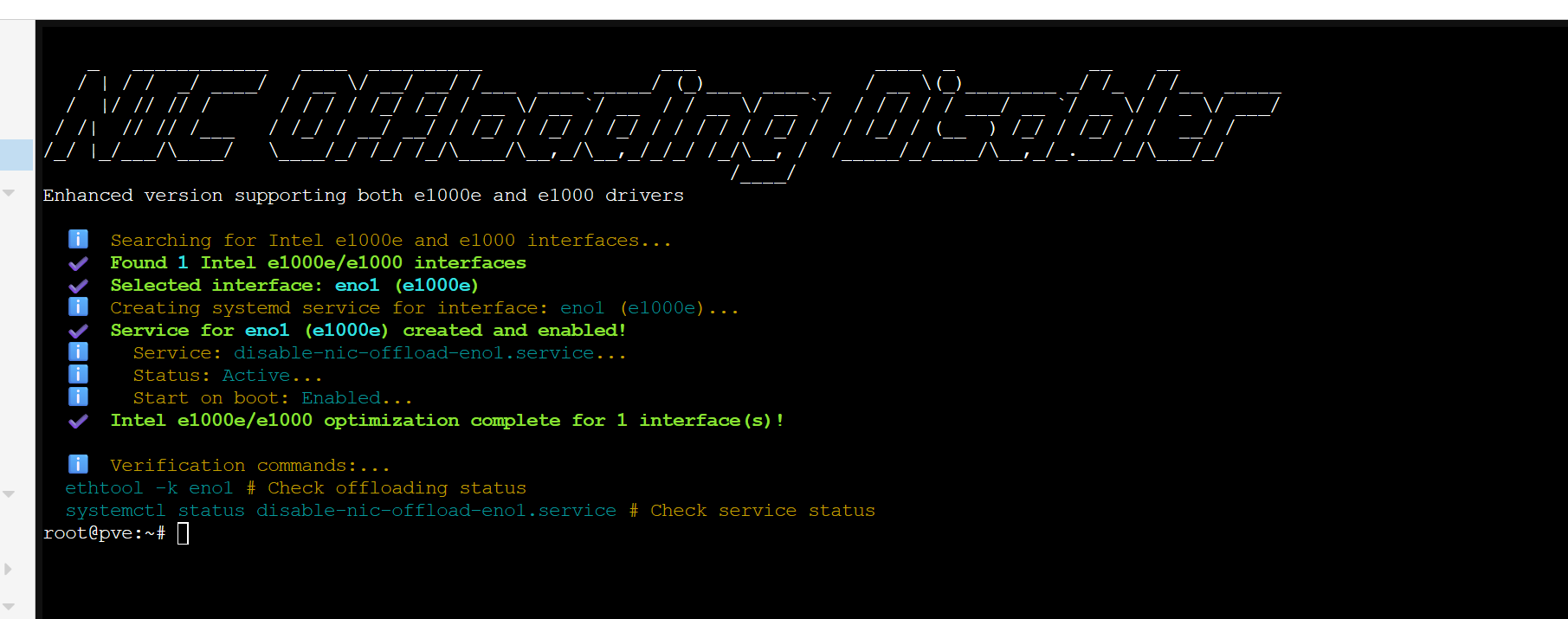1568x619 pixels.
Task: Select the highlighted blue item in left sidebar
Action: pyautogui.click(x=16, y=155)
